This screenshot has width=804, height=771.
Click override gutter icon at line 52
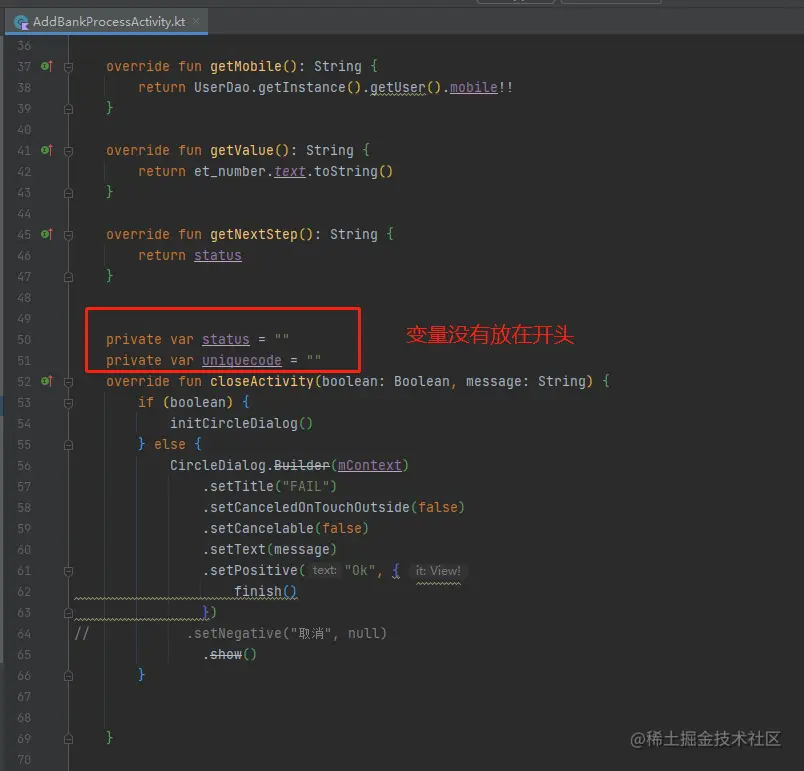[x=47, y=381]
